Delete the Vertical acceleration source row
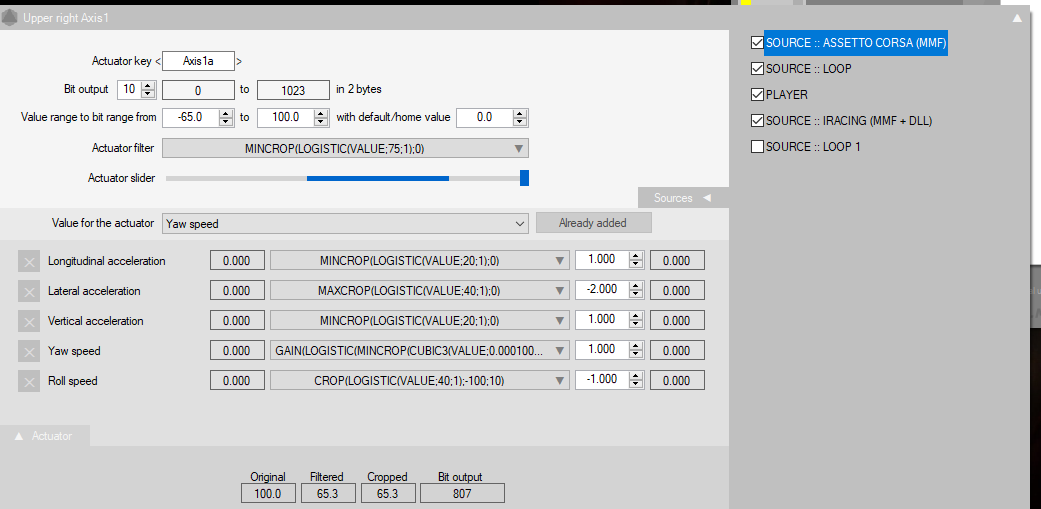 [29, 321]
